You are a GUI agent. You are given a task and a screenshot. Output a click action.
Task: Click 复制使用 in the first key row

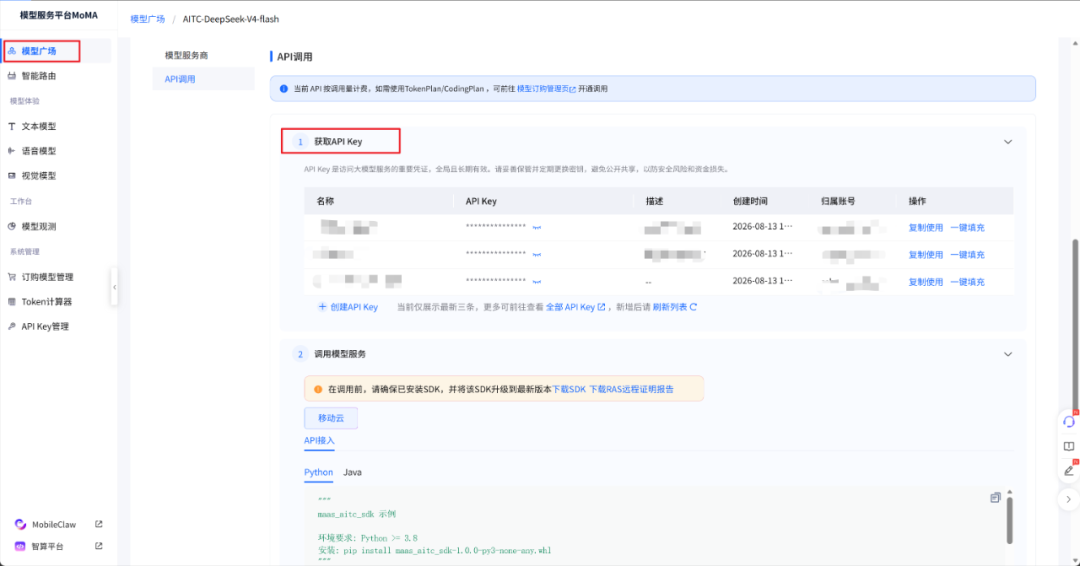[x=926, y=228]
